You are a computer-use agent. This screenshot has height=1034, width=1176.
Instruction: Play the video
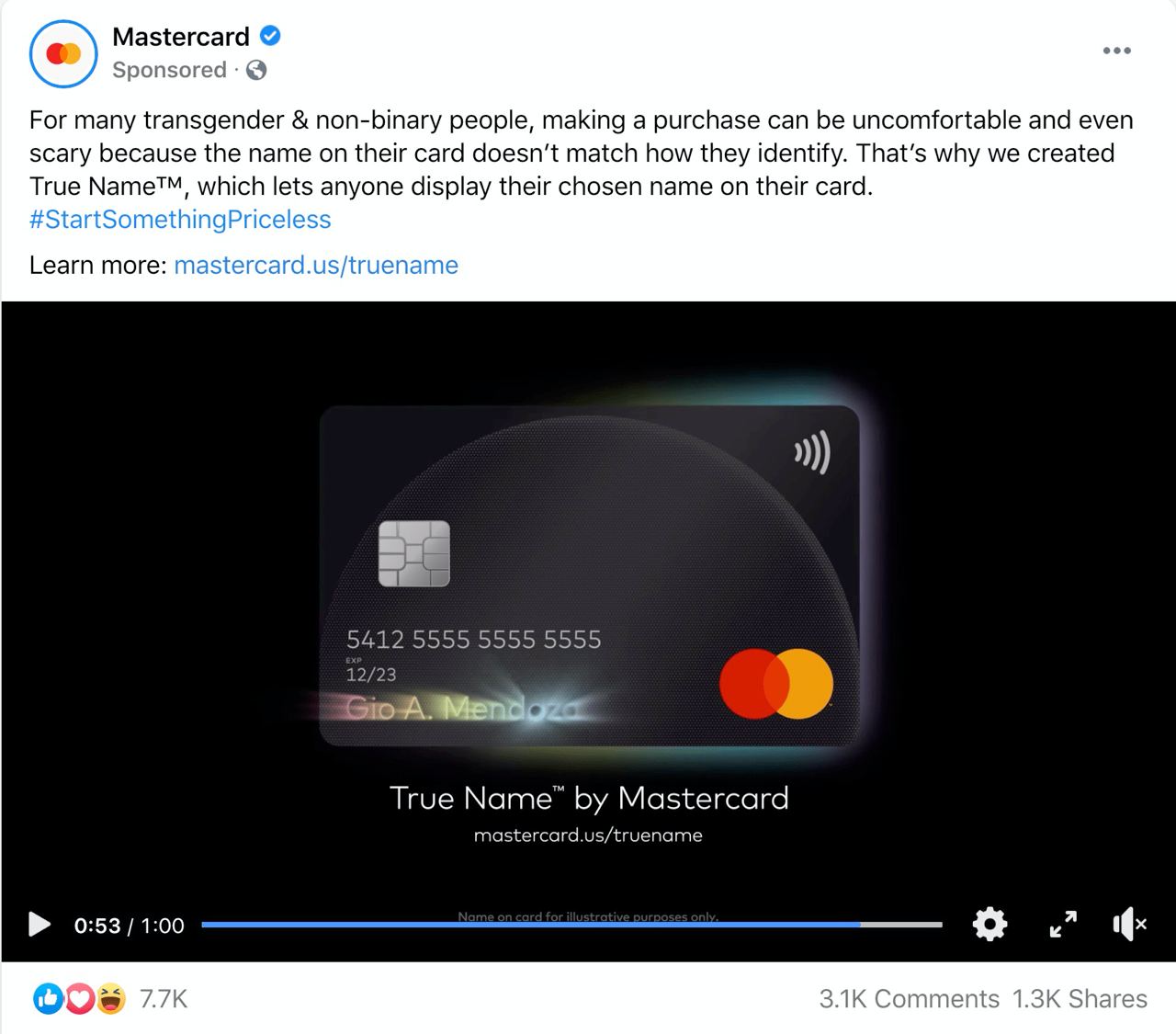click(39, 924)
